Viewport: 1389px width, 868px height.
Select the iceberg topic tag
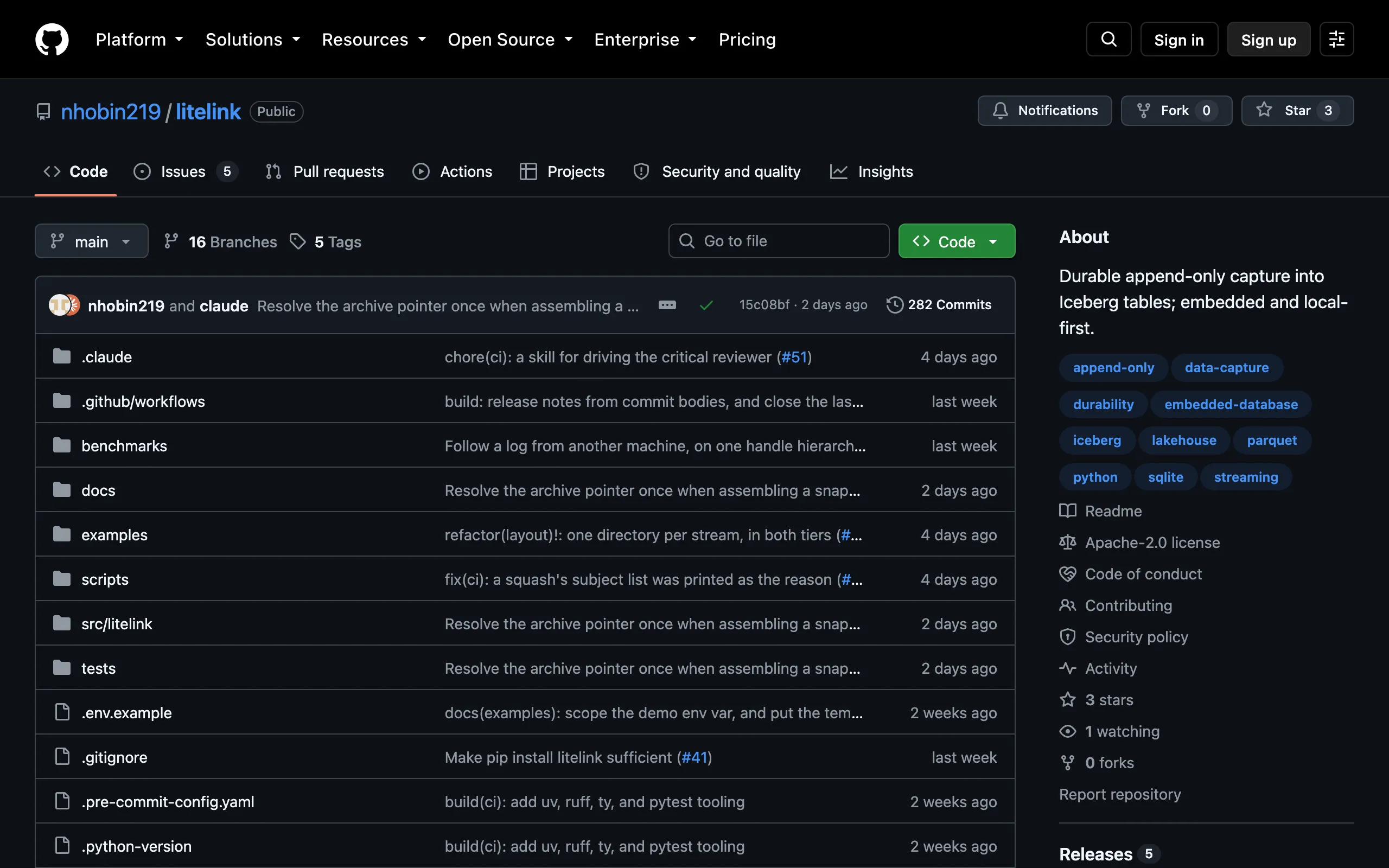click(x=1097, y=441)
